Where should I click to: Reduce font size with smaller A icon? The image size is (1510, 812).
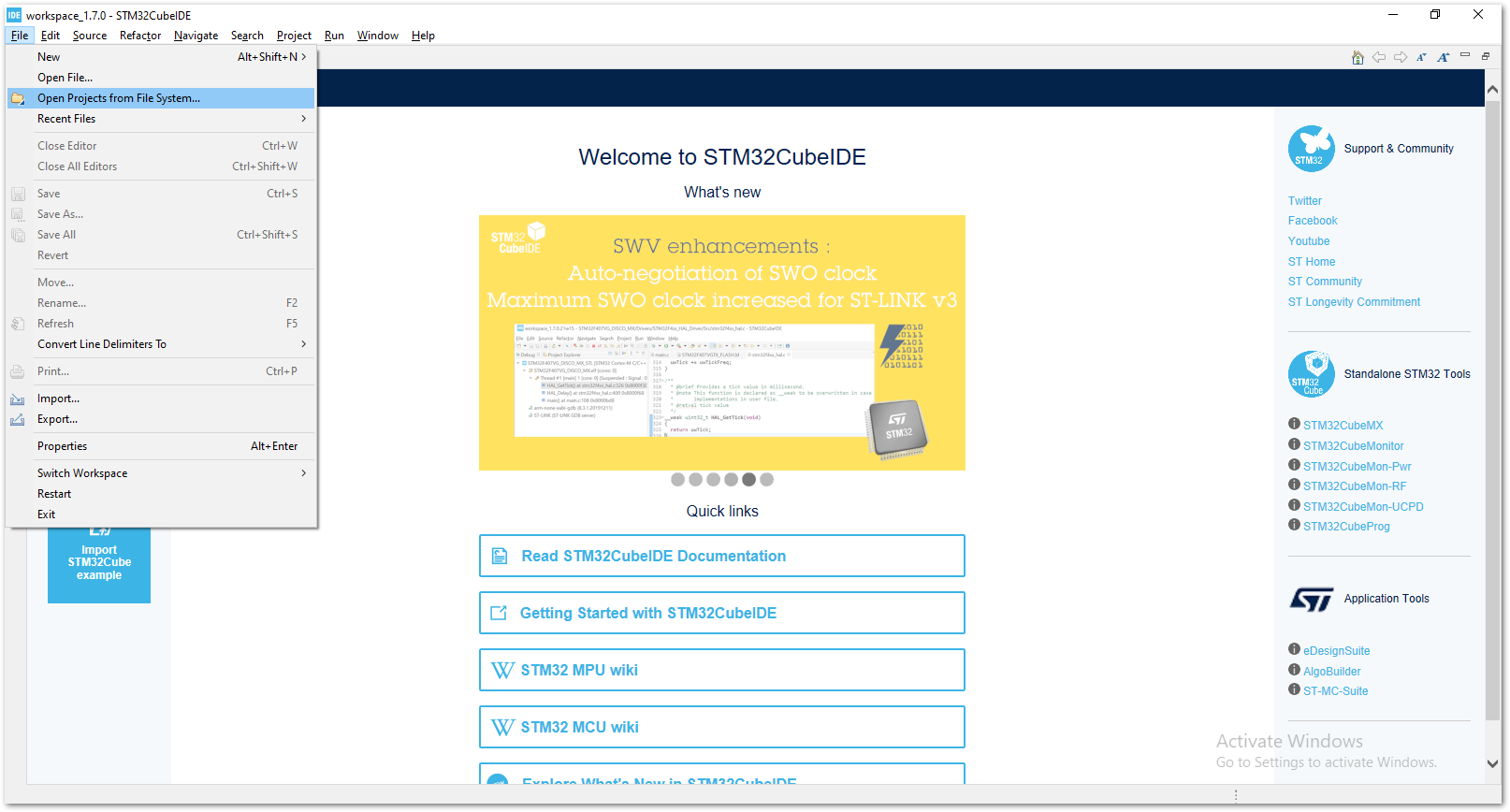(x=1421, y=58)
